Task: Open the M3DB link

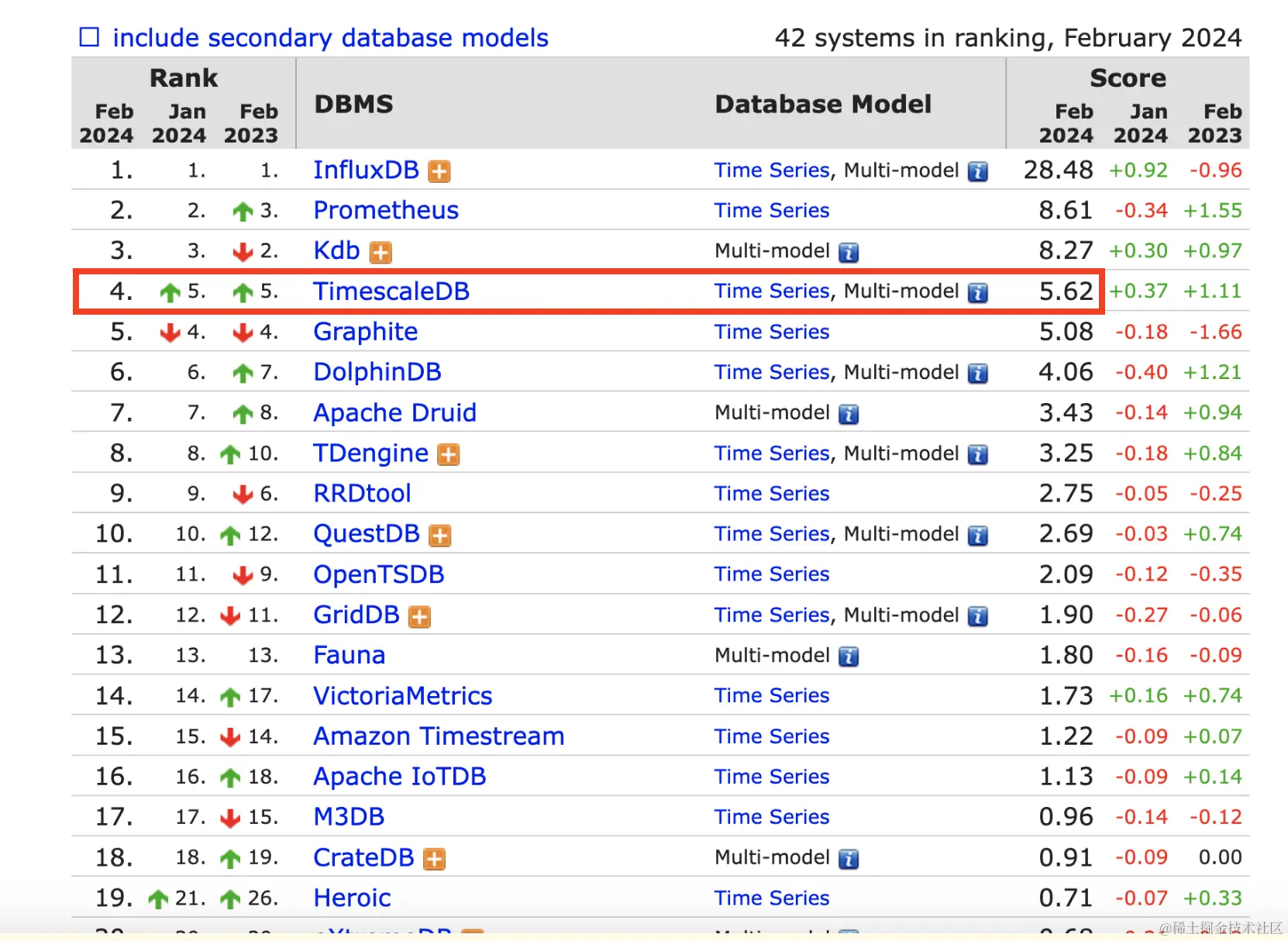Action: (349, 816)
